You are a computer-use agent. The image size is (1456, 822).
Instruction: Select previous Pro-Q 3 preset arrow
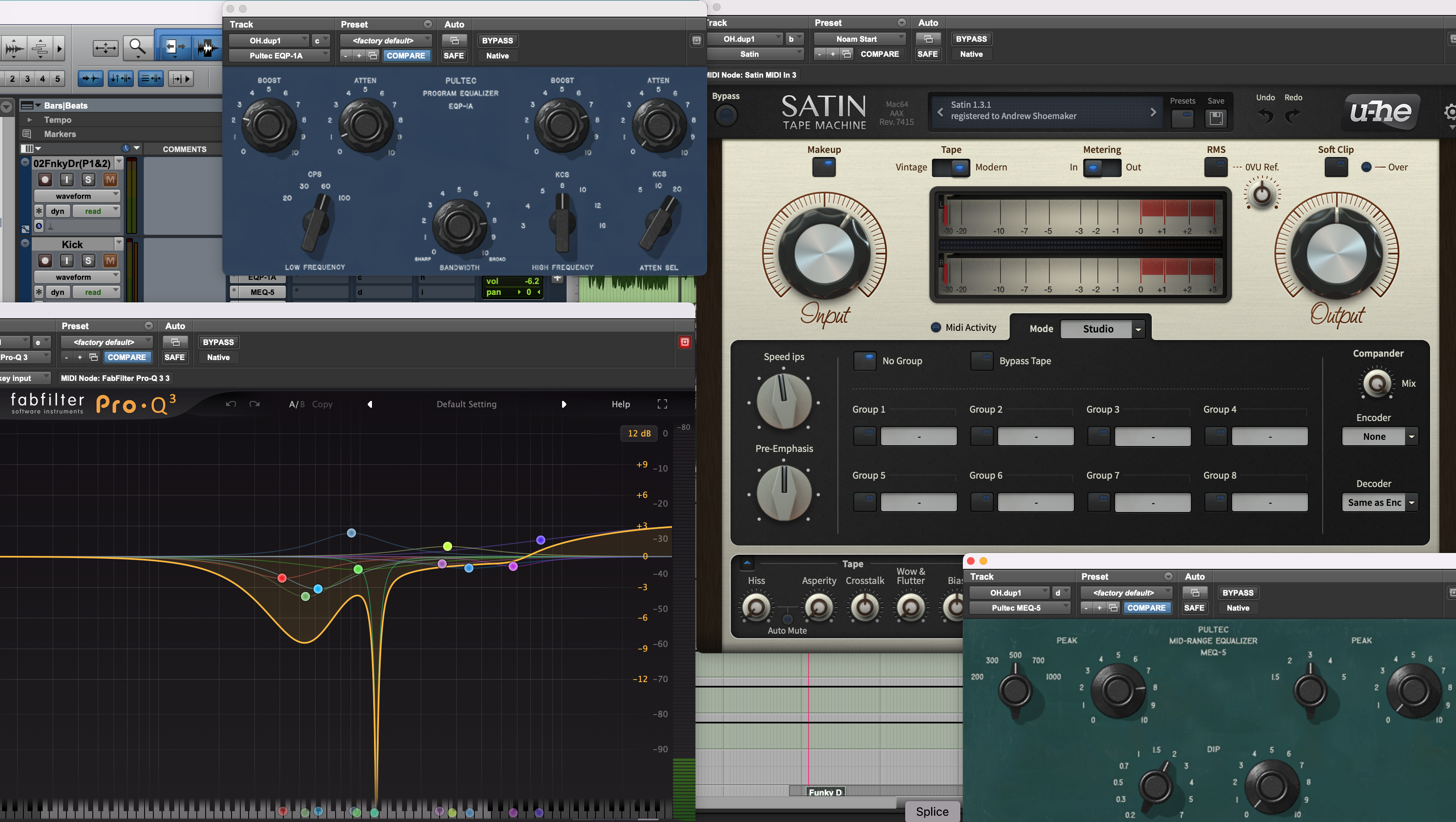coord(370,404)
